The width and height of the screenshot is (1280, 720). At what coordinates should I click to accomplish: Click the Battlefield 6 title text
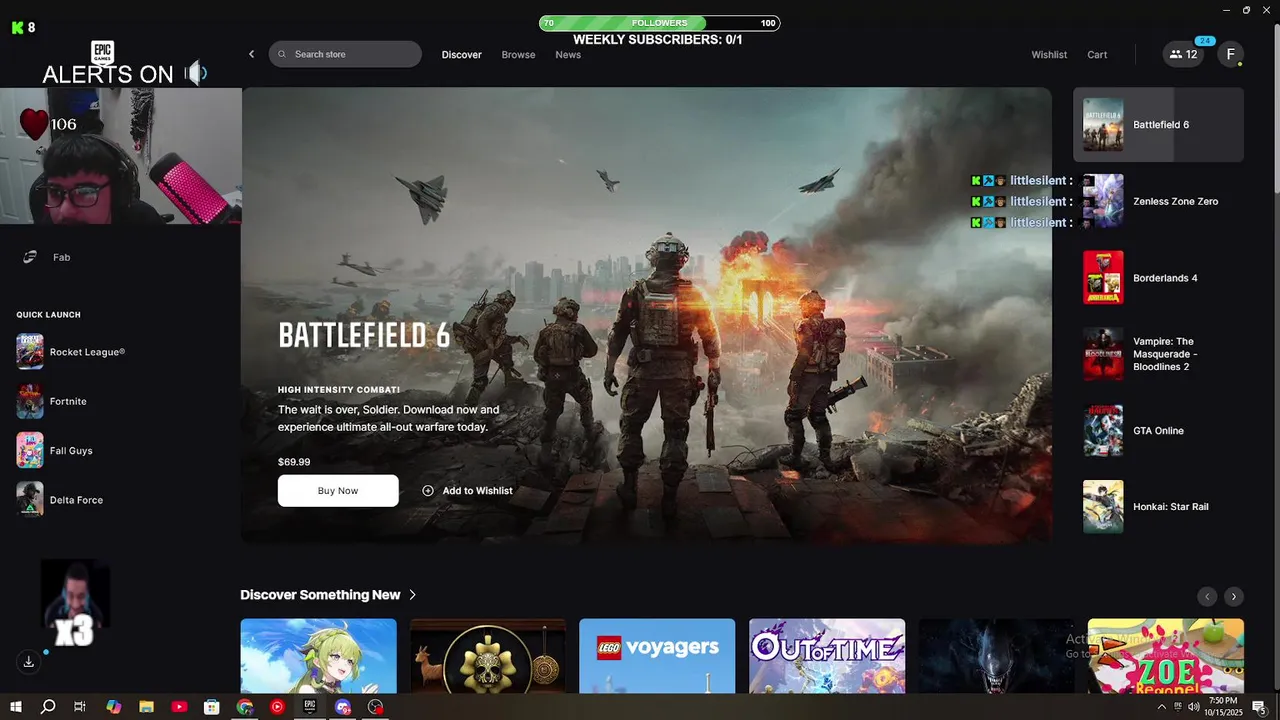[364, 336]
